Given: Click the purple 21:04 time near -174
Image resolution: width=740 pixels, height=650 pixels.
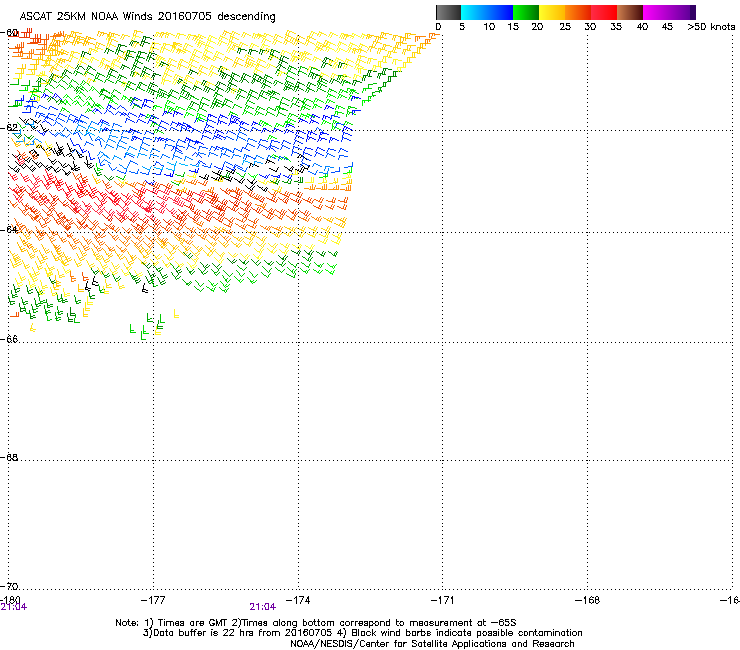Looking at the screenshot, I should (263, 607).
